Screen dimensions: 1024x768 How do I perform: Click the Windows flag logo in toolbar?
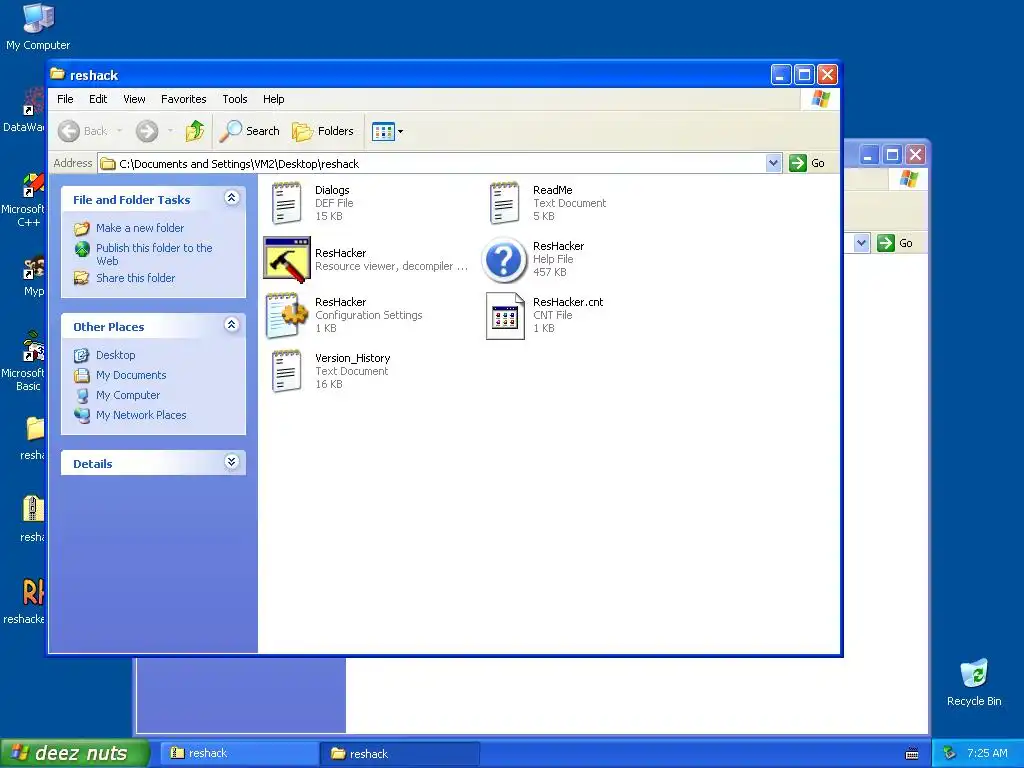[821, 99]
